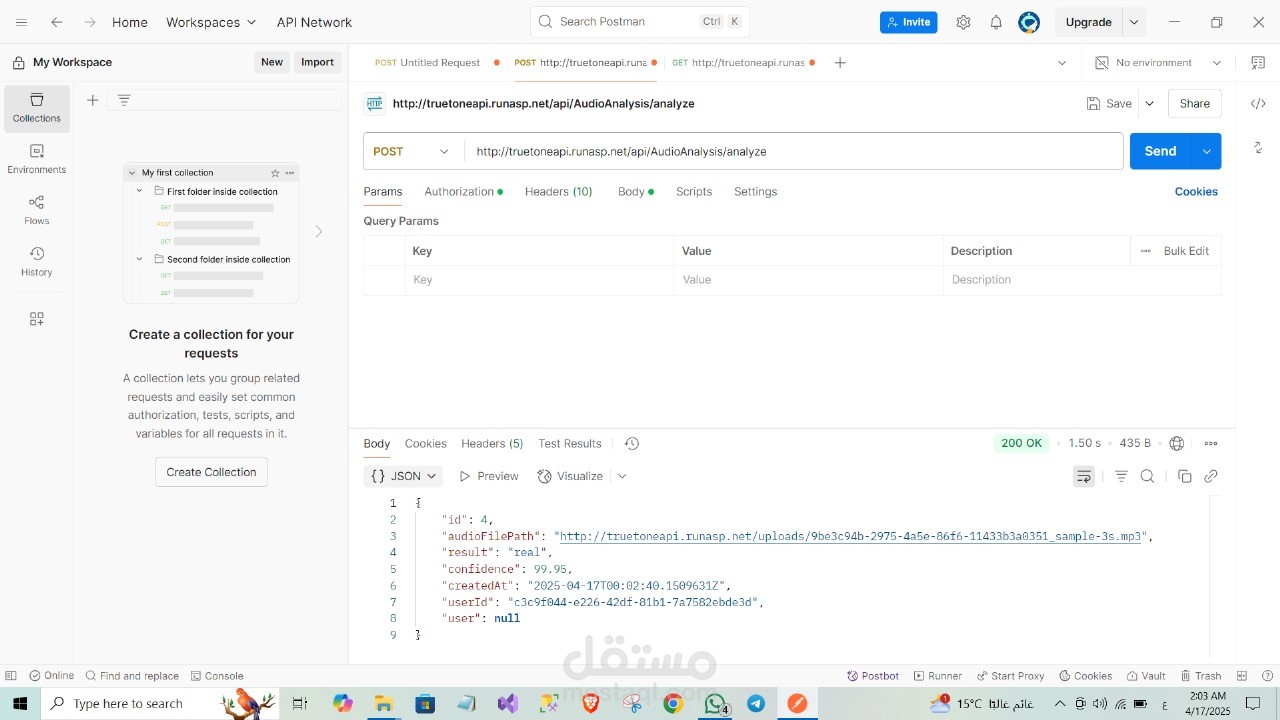The height and width of the screenshot is (720, 1280).
Task: Search the response with magnifier icon
Action: point(1148,476)
